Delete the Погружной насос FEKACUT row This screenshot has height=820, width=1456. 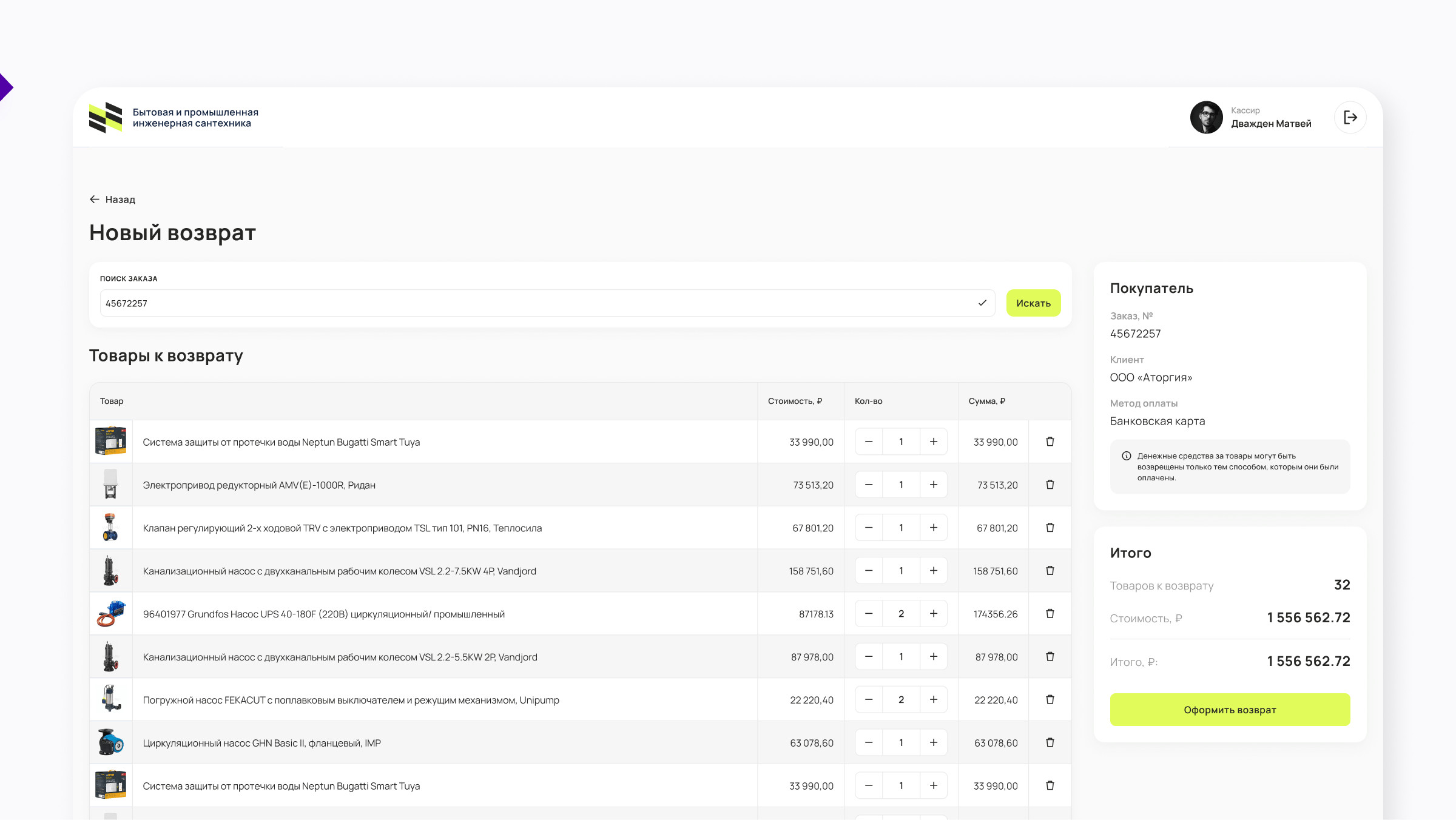pos(1050,700)
